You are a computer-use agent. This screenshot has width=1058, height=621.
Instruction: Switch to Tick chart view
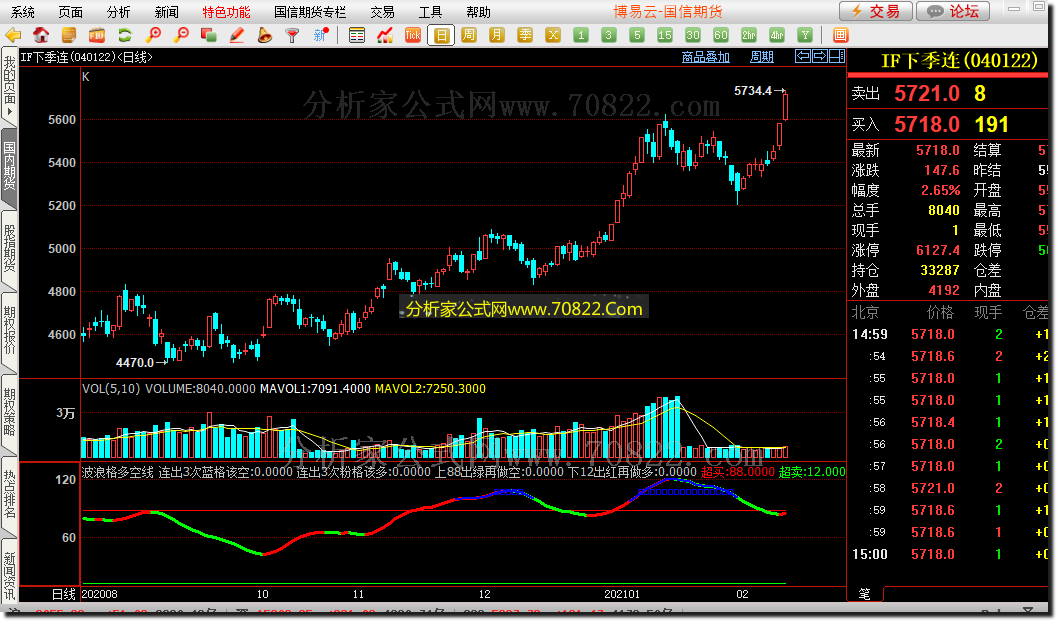pos(413,35)
